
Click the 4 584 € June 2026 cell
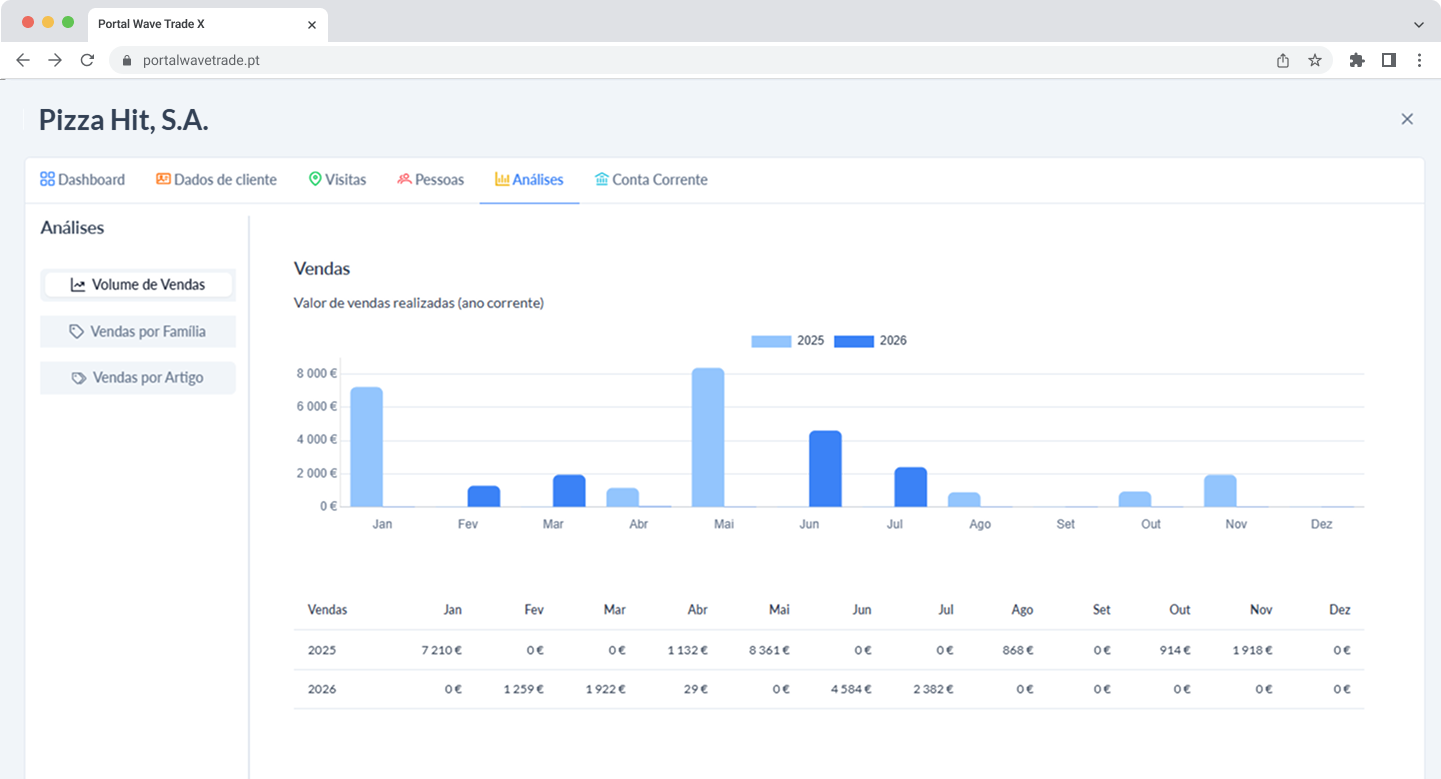(850, 689)
